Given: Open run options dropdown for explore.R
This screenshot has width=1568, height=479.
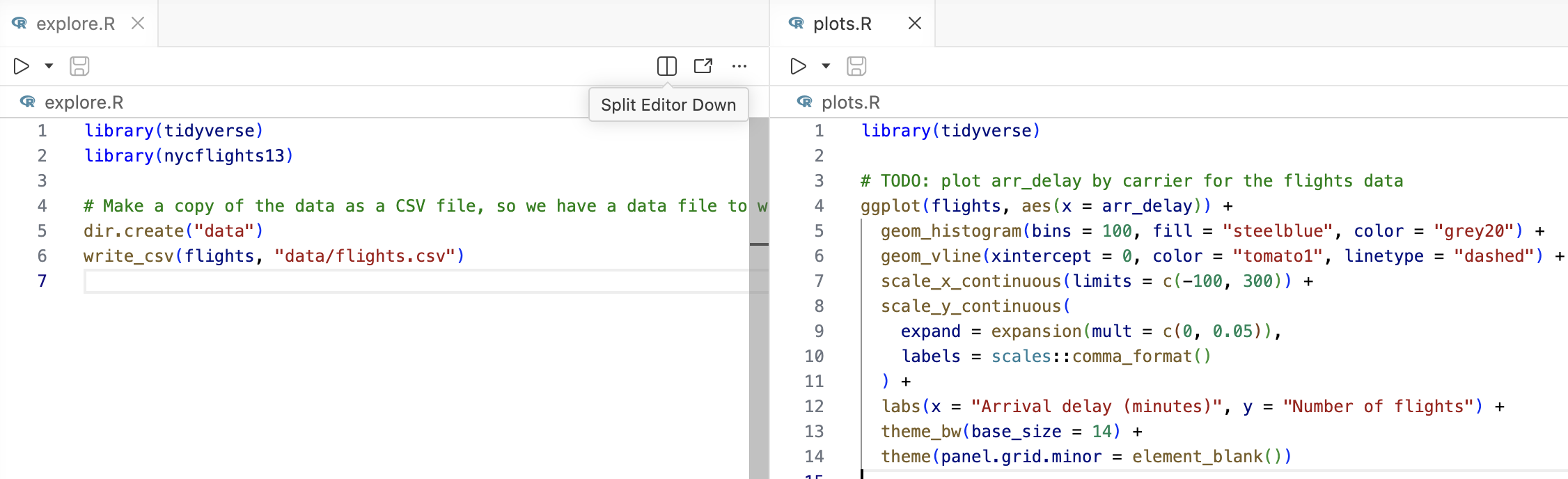Looking at the screenshot, I should (x=49, y=66).
